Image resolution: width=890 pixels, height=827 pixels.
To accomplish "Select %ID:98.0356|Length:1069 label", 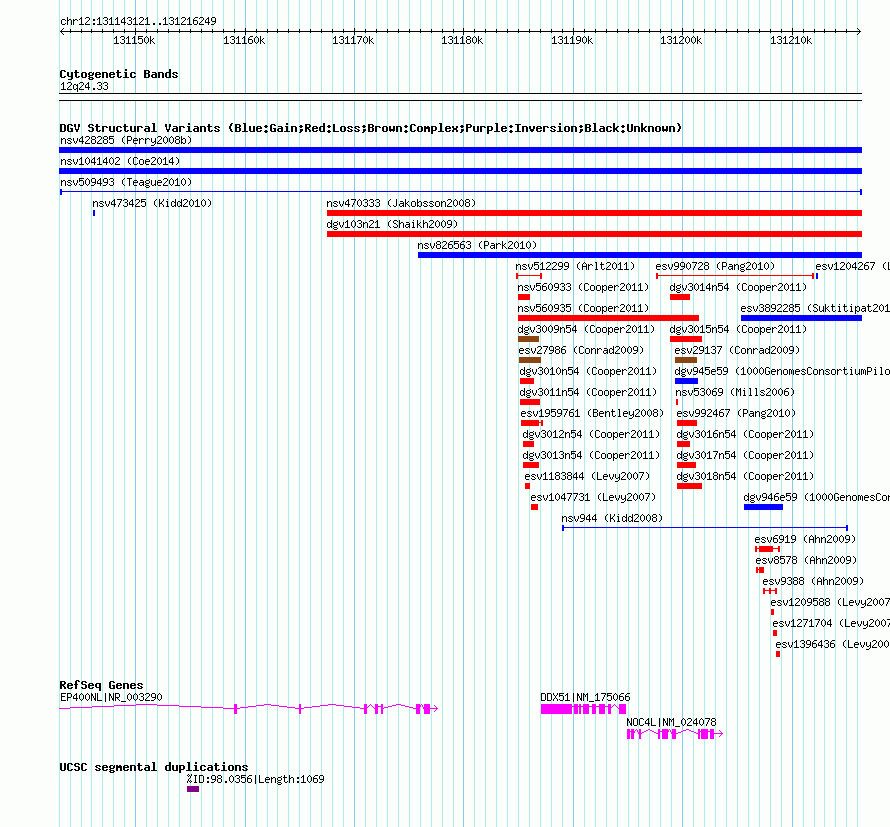I will pos(255,779).
